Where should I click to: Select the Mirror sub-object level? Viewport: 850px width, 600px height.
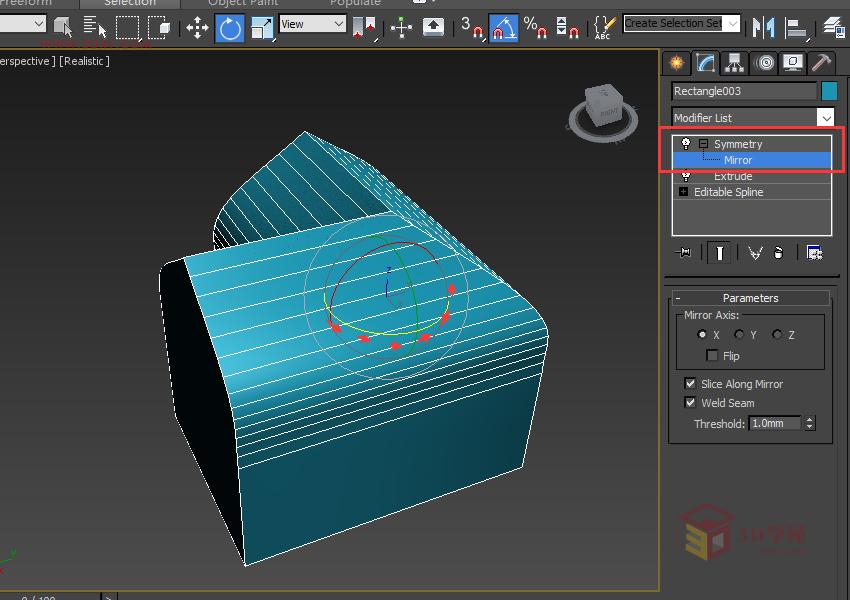pos(752,160)
